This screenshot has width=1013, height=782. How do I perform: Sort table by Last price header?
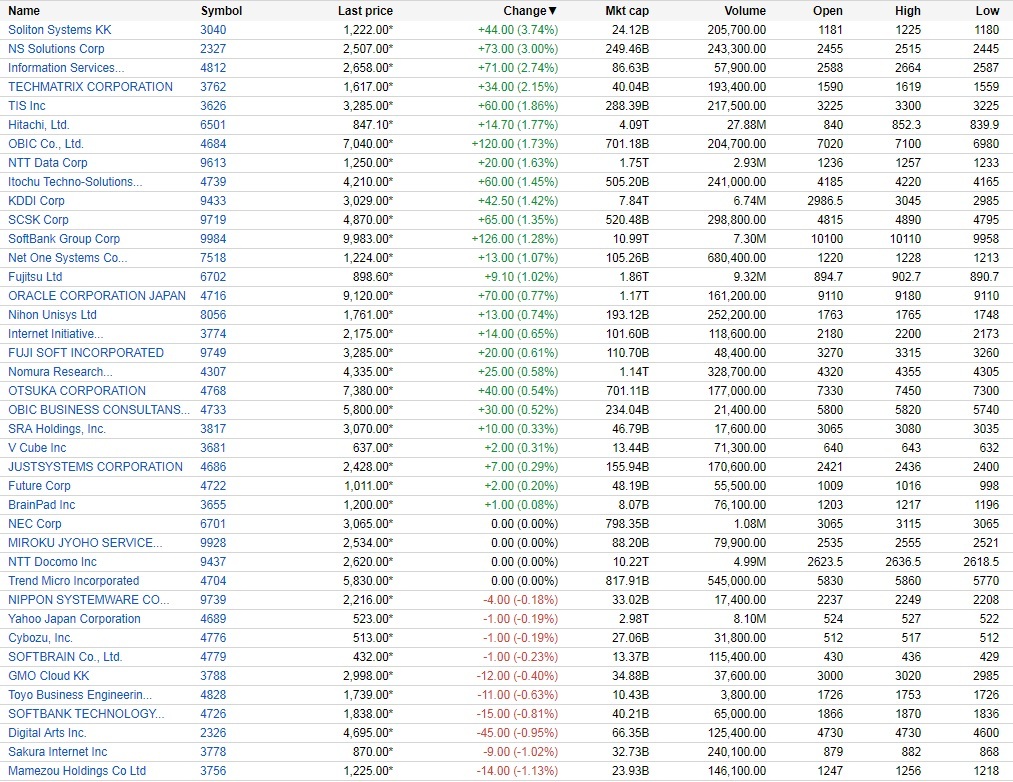tap(365, 11)
